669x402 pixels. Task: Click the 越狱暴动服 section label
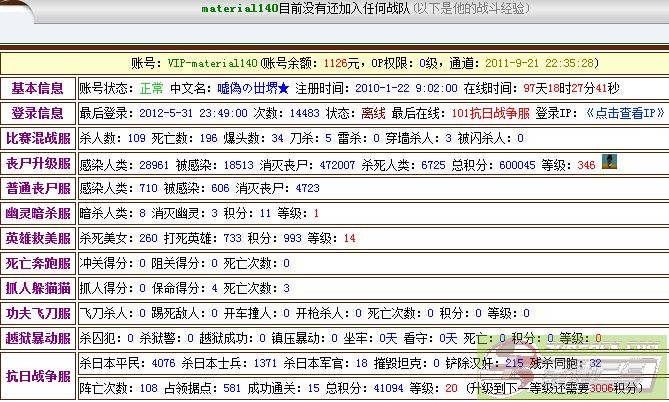(37, 338)
